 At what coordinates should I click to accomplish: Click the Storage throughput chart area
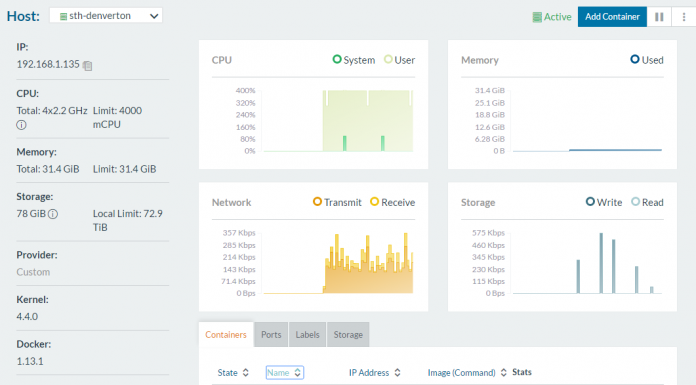[x=587, y=263]
